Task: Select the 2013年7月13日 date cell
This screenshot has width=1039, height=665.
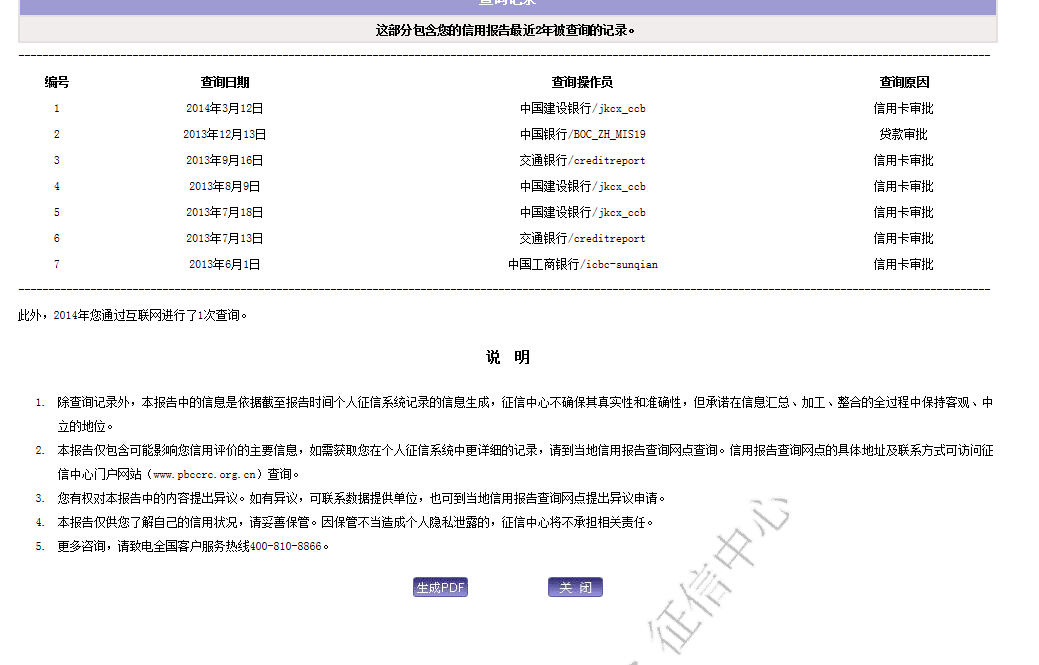Action: 225,239
